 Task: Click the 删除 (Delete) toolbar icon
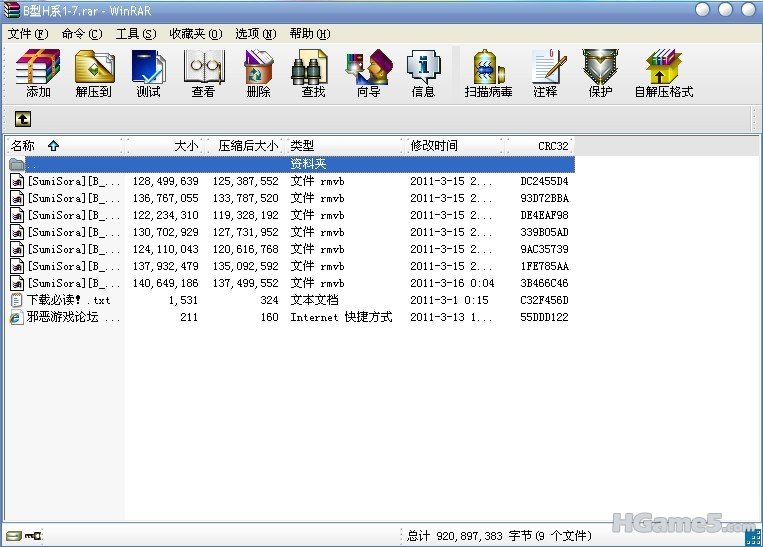(x=258, y=73)
